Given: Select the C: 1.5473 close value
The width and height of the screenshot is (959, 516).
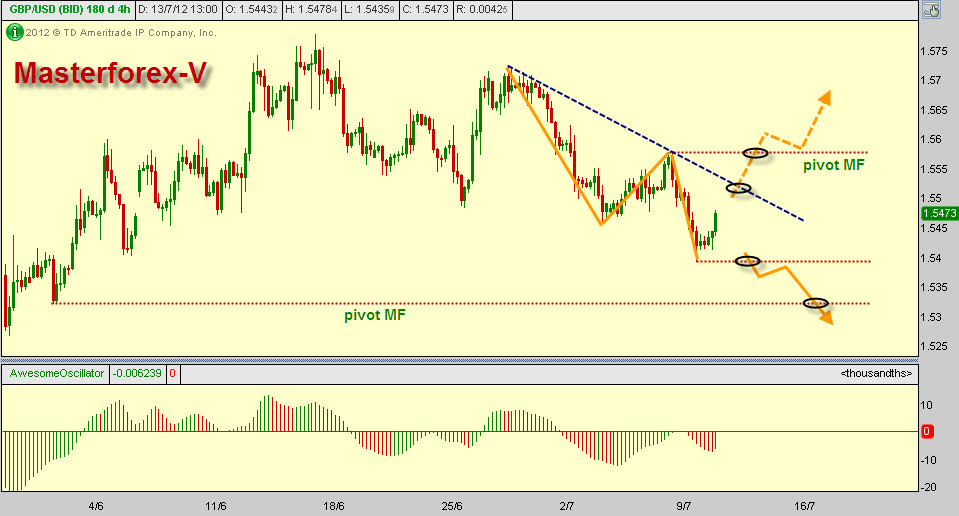Looking at the screenshot, I should coord(425,10).
